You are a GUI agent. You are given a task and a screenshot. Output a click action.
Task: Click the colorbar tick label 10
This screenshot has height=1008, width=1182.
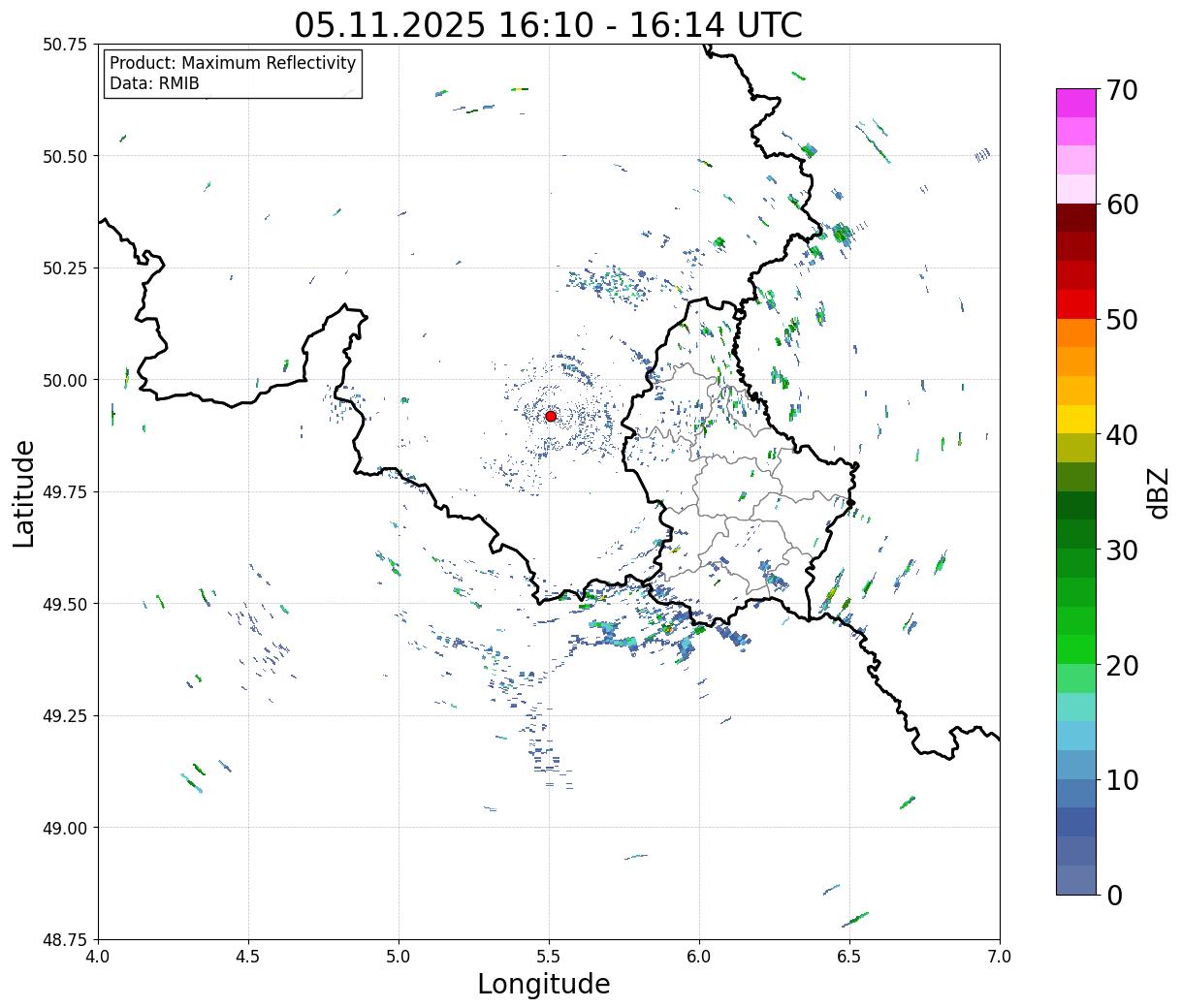(1122, 780)
